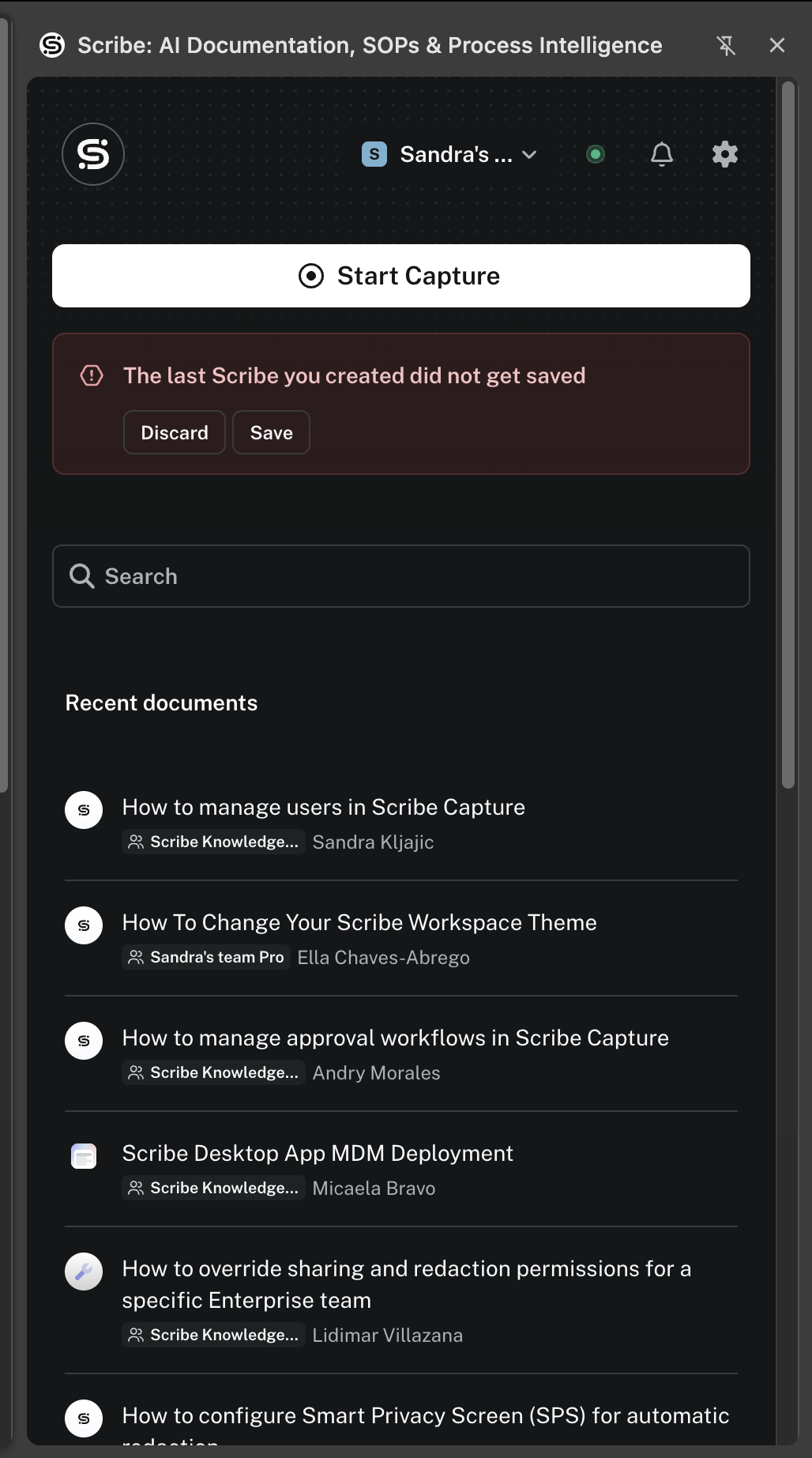Click the wrench icon of the override sharing document
812x1458 pixels.
[x=84, y=1272]
